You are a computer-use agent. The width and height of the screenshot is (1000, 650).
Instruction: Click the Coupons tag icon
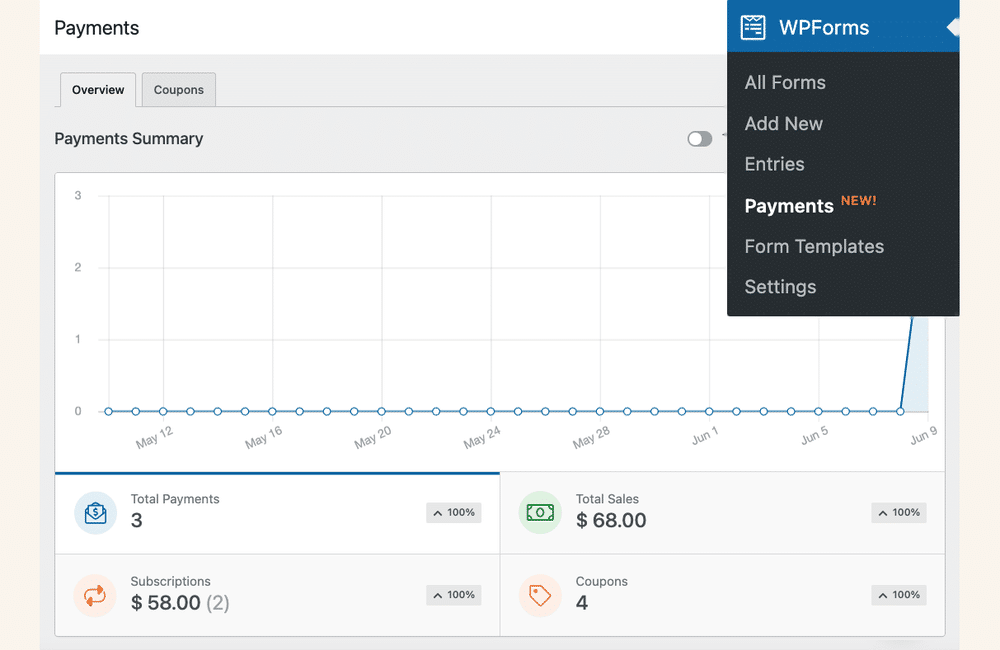(540, 595)
